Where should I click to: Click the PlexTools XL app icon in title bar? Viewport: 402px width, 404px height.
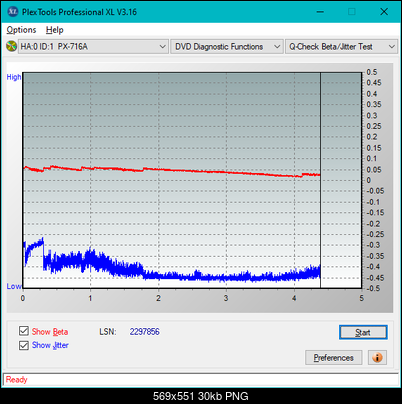(x=12, y=12)
